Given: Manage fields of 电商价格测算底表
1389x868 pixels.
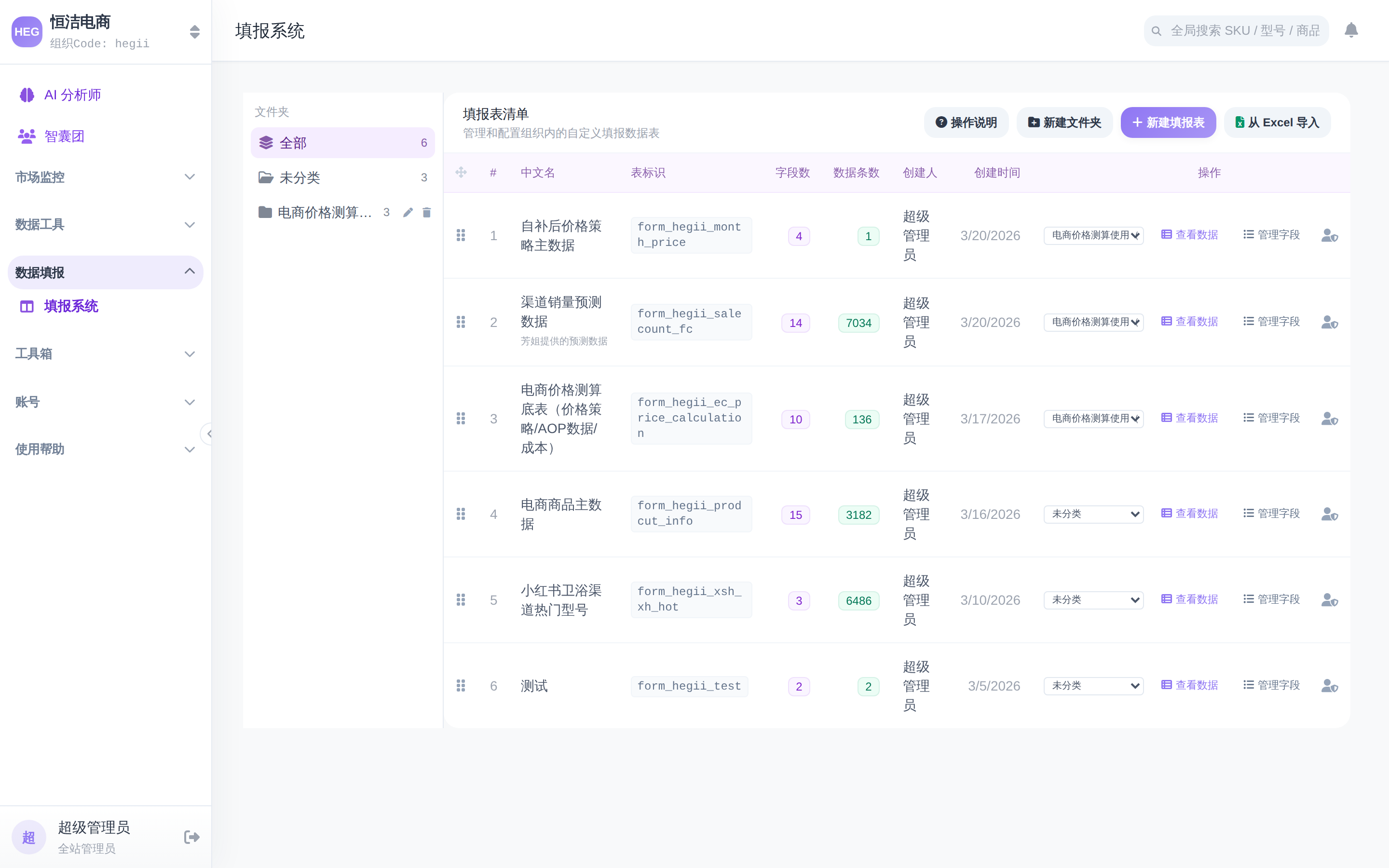Looking at the screenshot, I should coord(1271,418).
